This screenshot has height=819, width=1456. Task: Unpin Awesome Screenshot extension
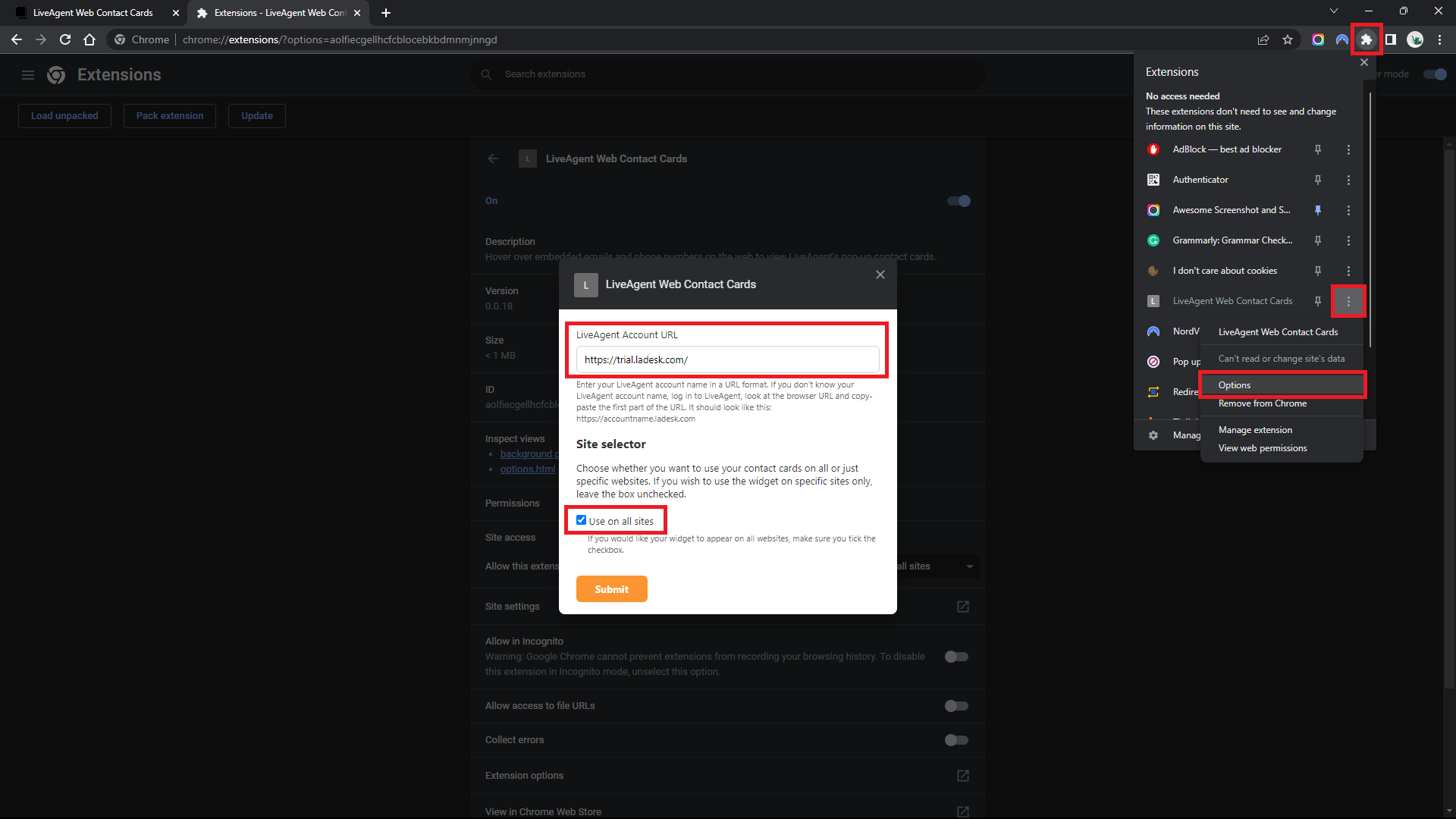tap(1318, 210)
